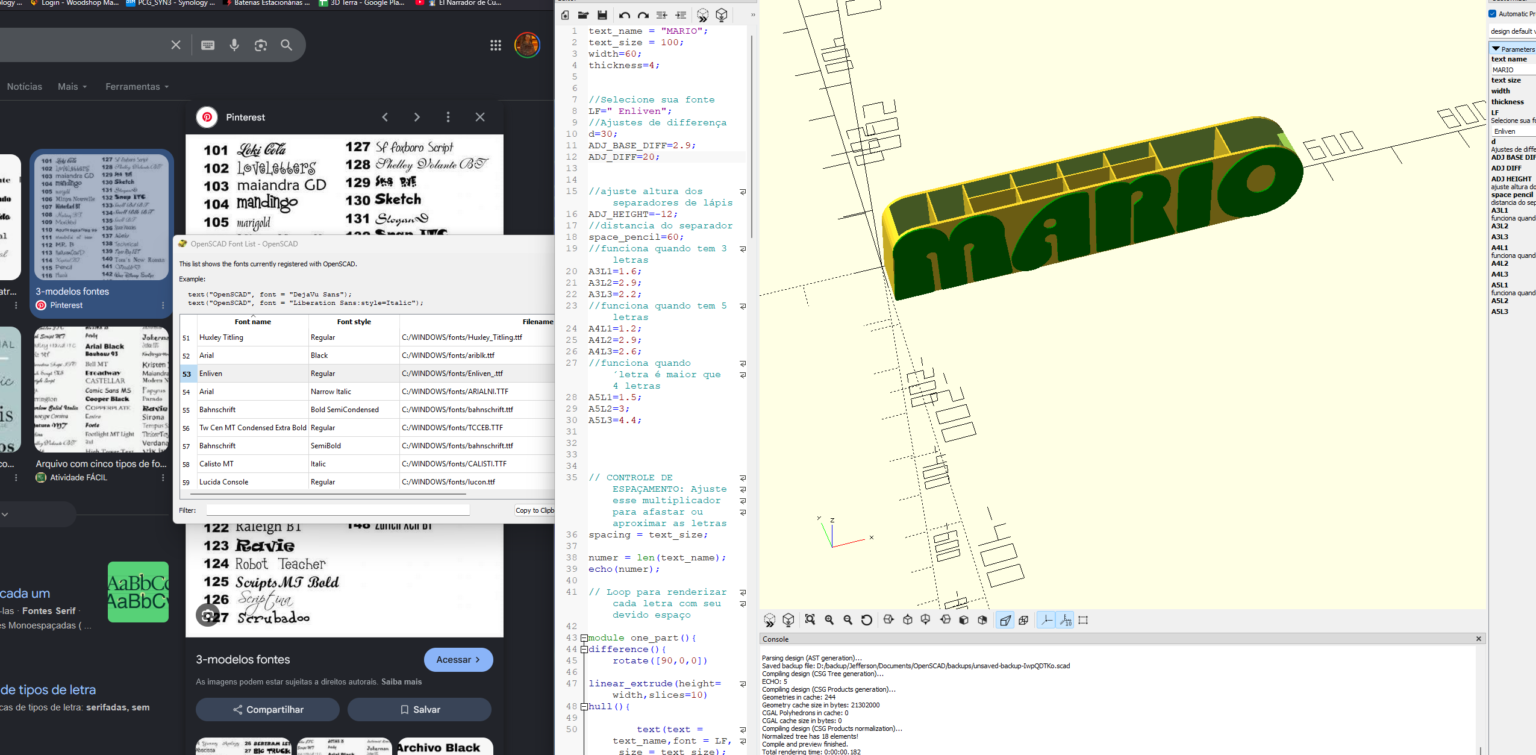Screen dimensions: 1536x755
Task: Click the text name field containing MARIO
Action: pyautogui.click(x=1513, y=70)
